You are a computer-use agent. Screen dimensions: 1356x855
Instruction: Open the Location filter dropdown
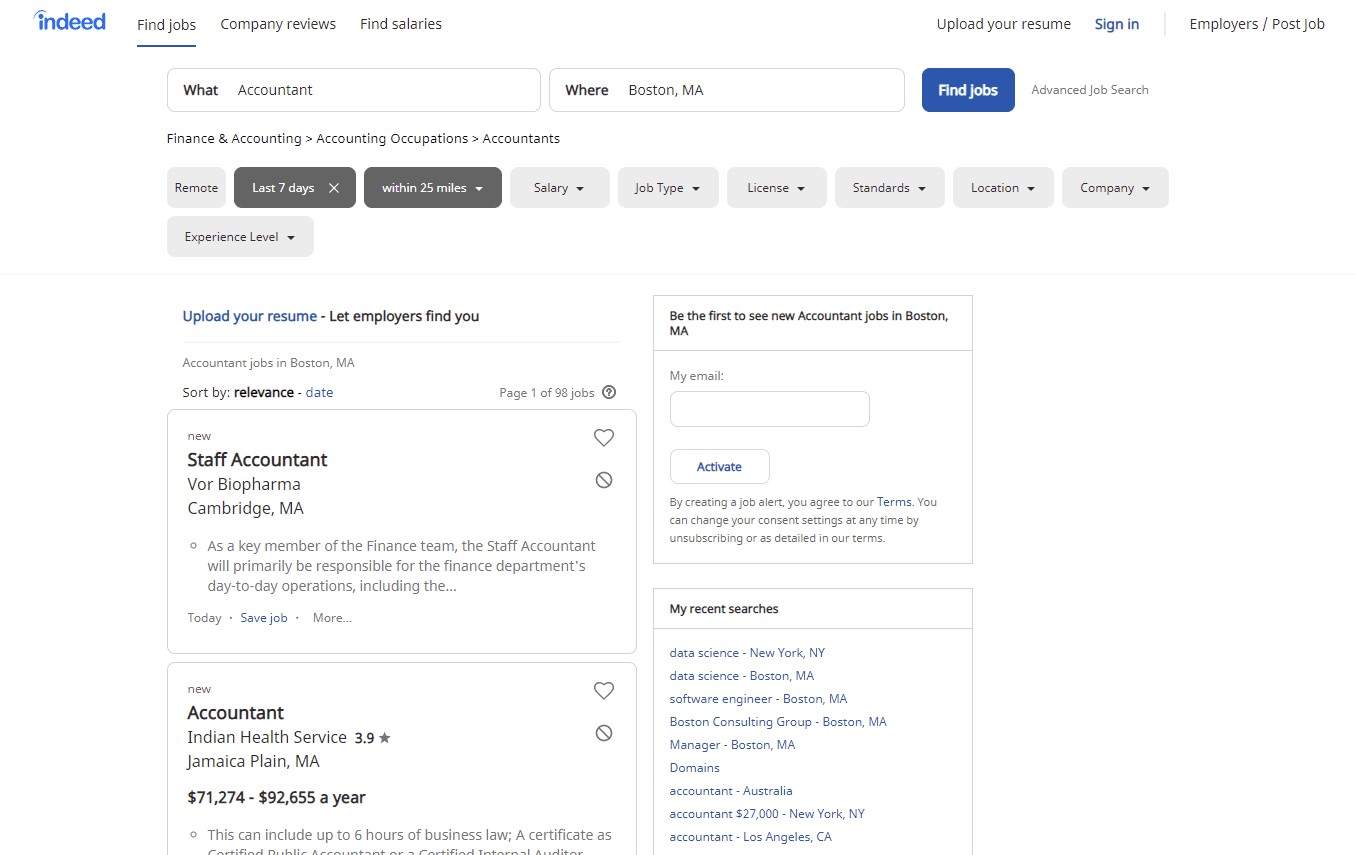1003,188
